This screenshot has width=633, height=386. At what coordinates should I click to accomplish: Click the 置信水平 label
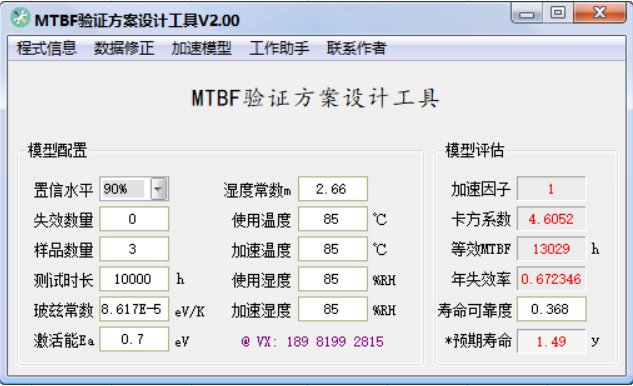63,190
